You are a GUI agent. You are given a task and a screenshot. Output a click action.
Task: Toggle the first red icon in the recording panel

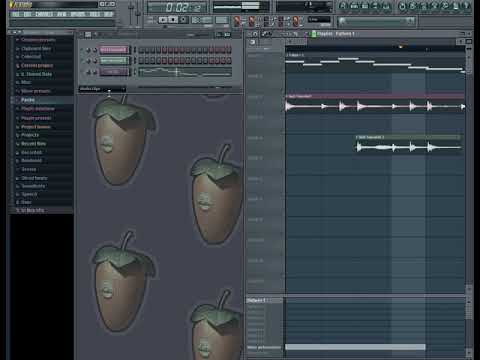pos(237,21)
